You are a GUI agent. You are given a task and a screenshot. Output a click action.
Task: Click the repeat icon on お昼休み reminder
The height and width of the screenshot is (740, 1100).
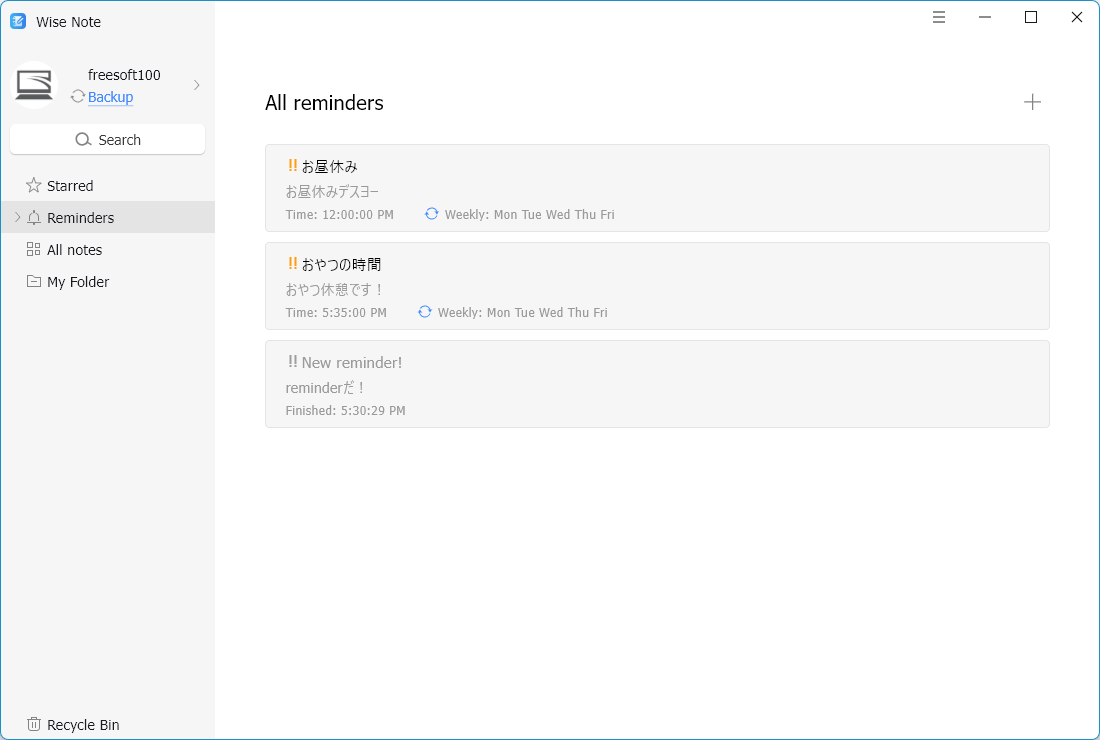click(431, 214)
